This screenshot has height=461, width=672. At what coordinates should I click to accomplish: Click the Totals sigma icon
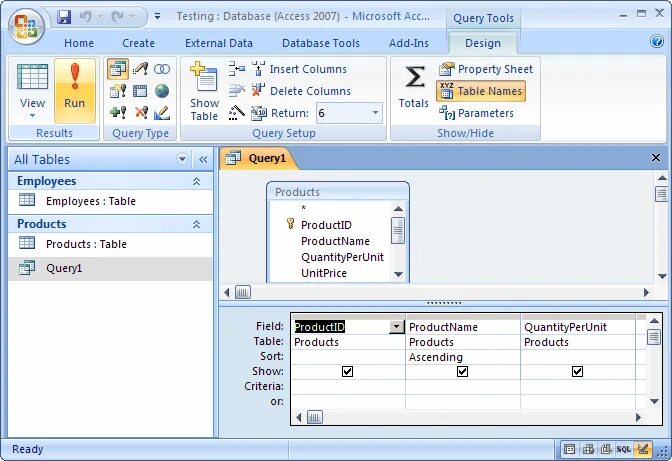tap(414, 85)
